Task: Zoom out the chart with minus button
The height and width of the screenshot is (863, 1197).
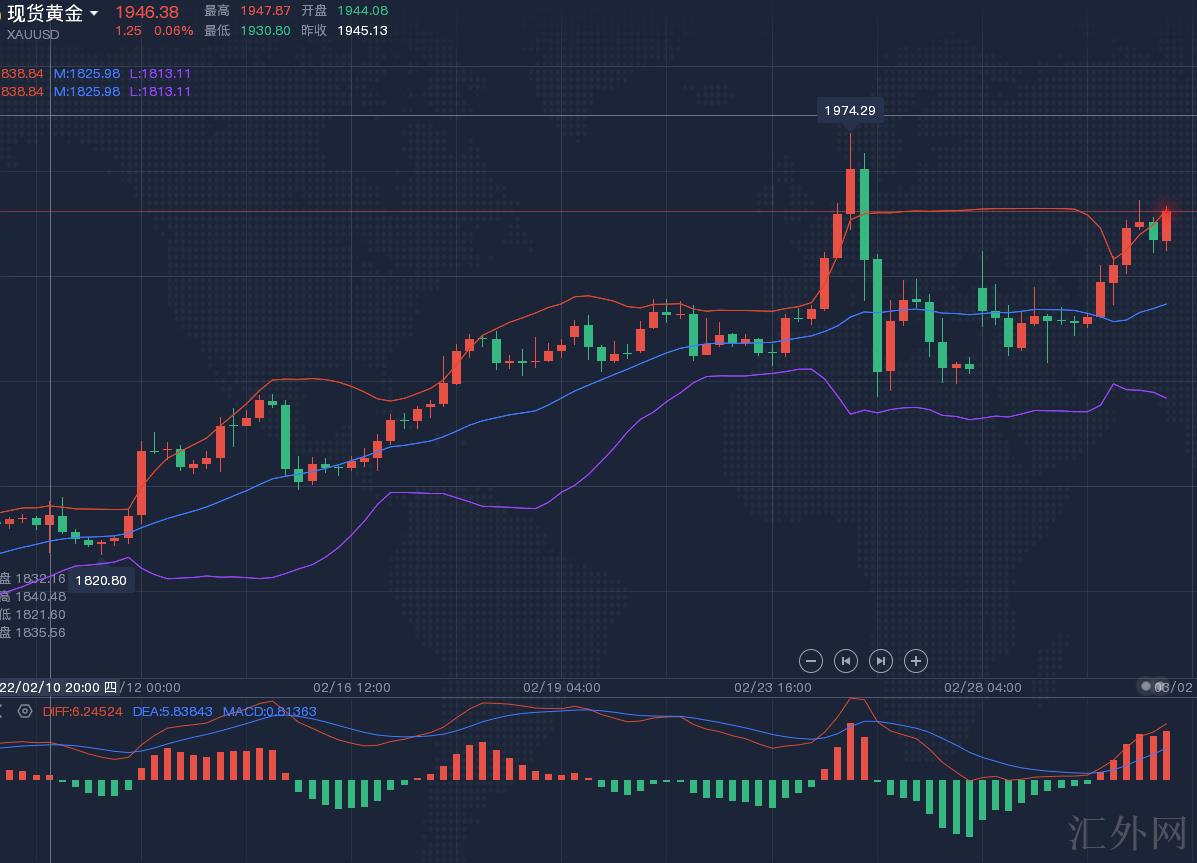Action: (811, 660)
